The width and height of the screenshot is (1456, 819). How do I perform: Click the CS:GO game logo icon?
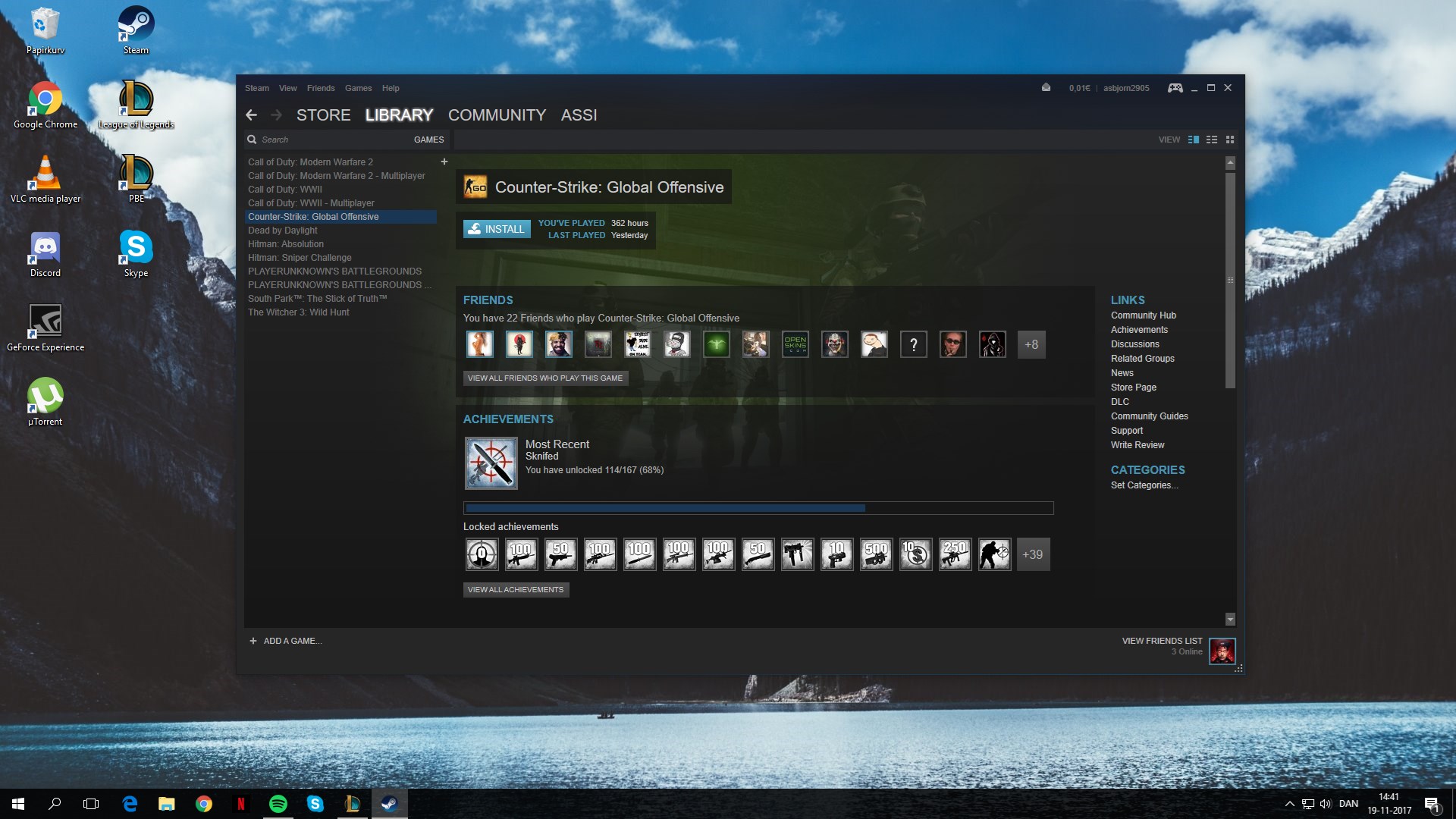pyautogui.click(x=475, y=187)
